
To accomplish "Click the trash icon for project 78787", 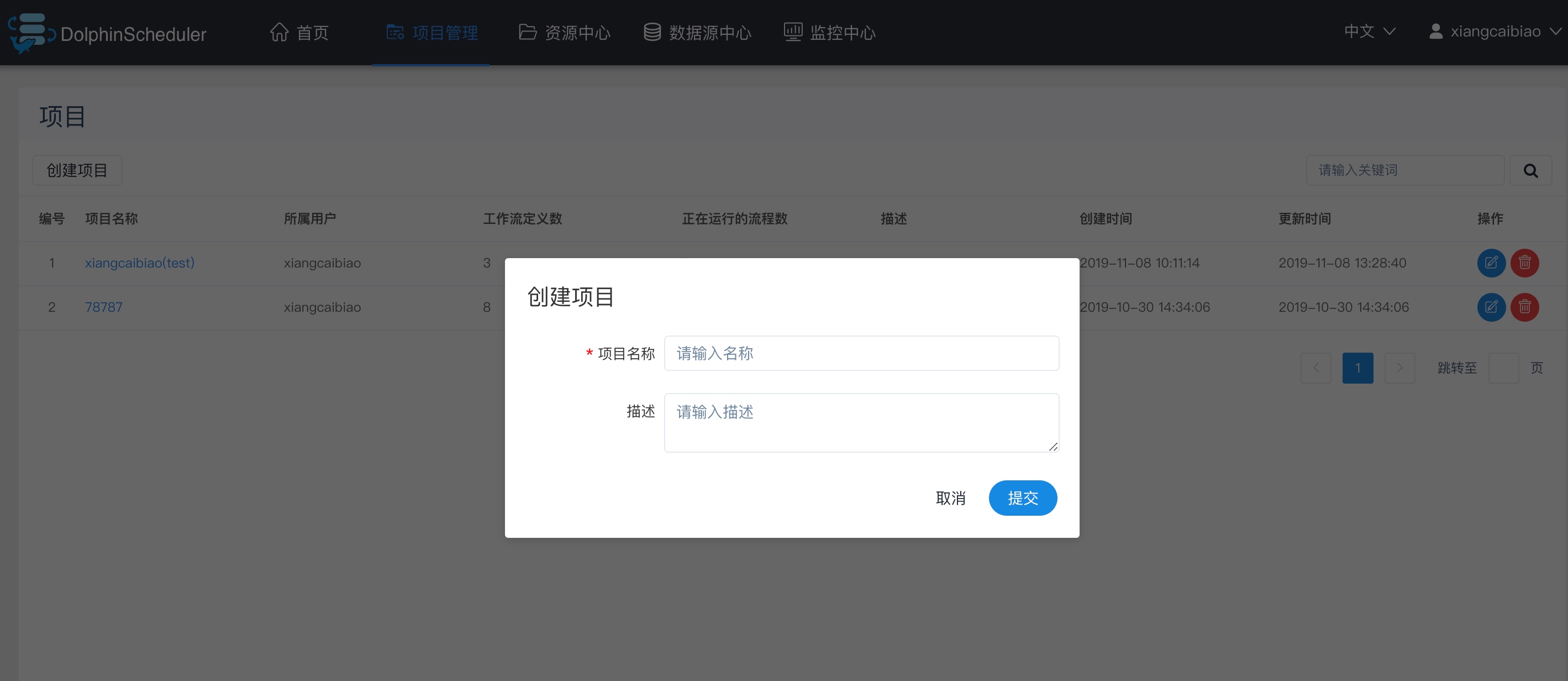I will tap(1524, 307).
